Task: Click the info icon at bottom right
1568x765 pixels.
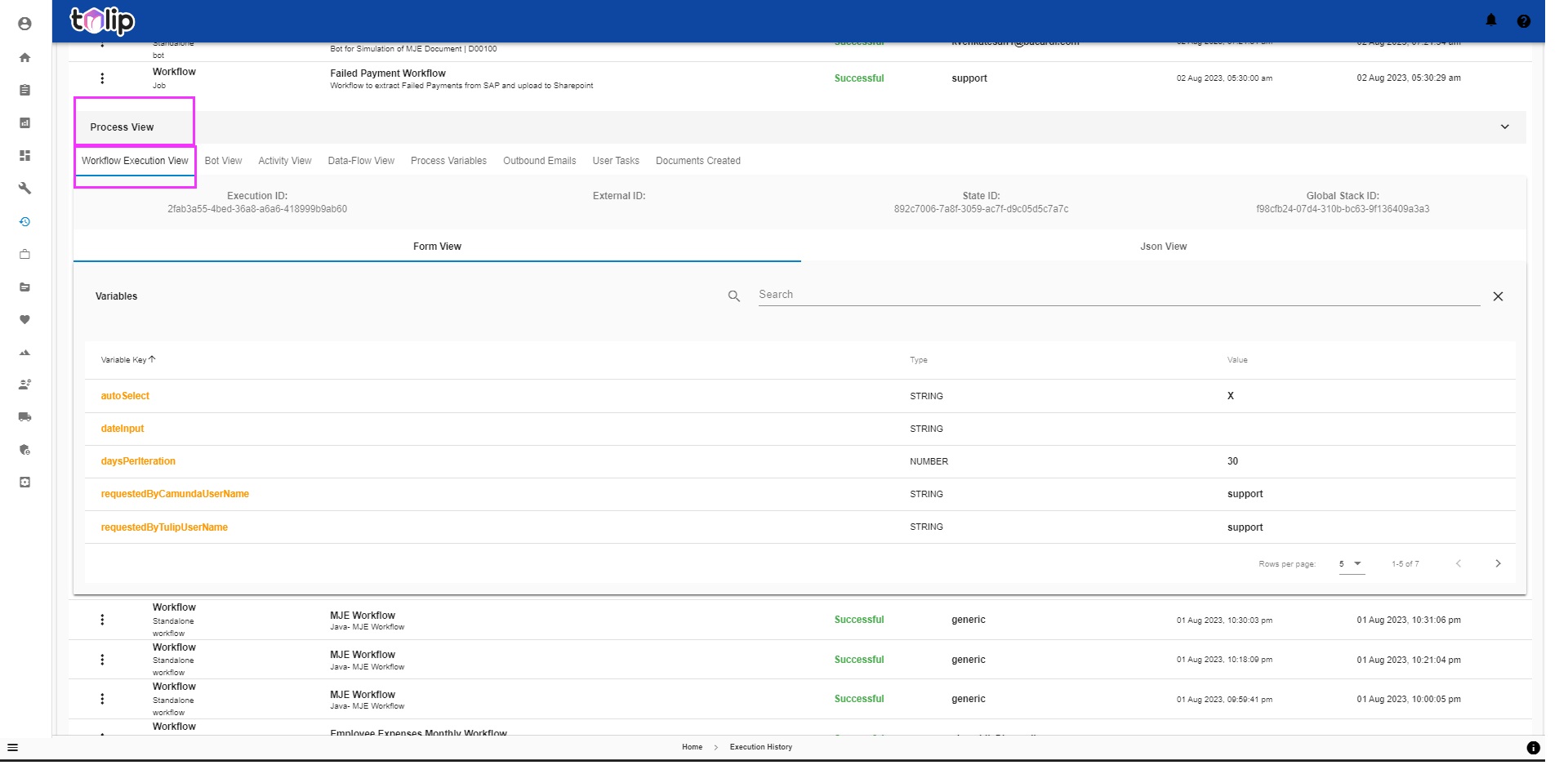Action: (1533, 747)
